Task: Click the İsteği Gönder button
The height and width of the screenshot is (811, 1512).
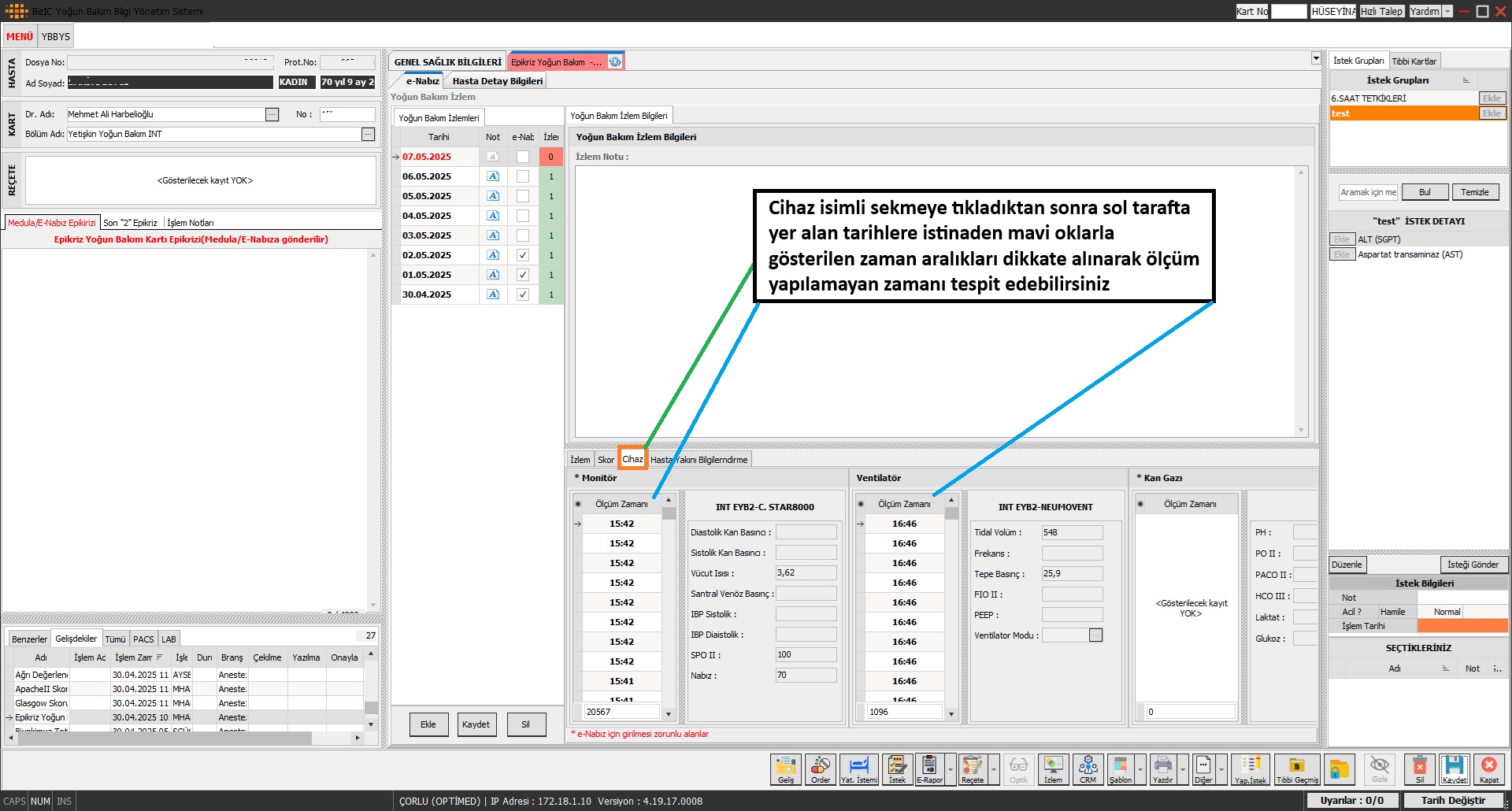Action: pos(1473,565)
